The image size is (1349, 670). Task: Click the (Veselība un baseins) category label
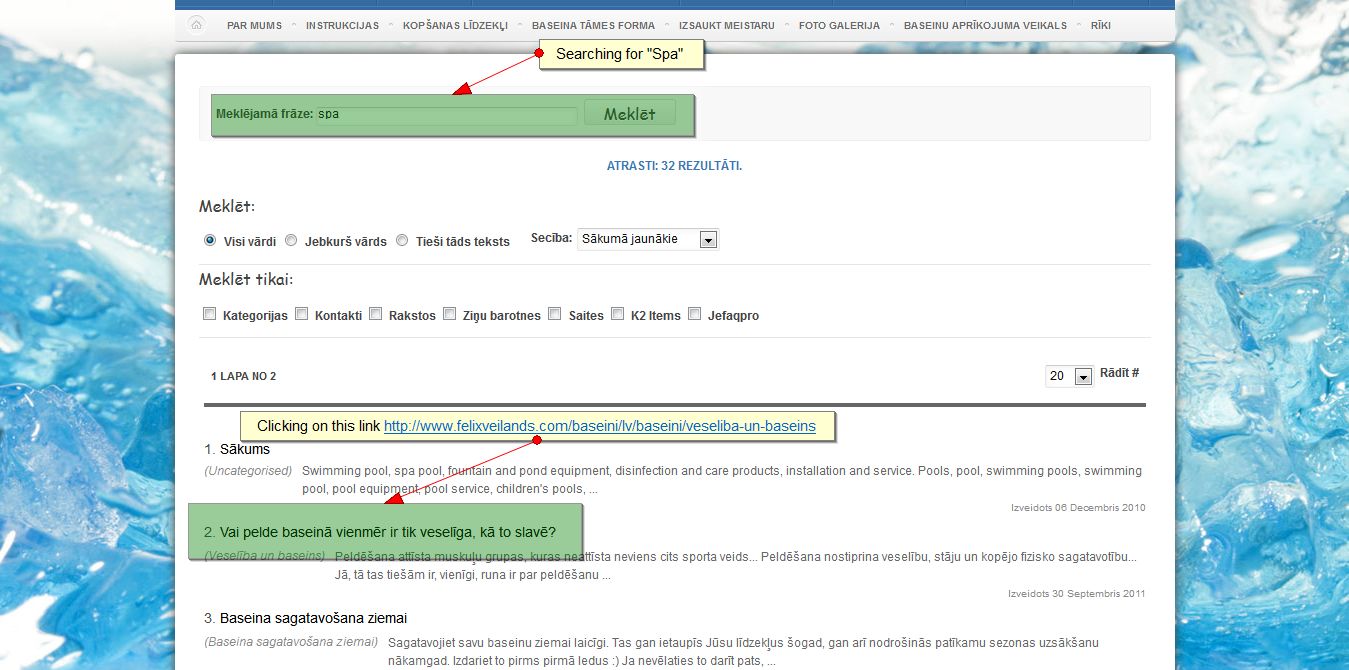tap(265, 555)
